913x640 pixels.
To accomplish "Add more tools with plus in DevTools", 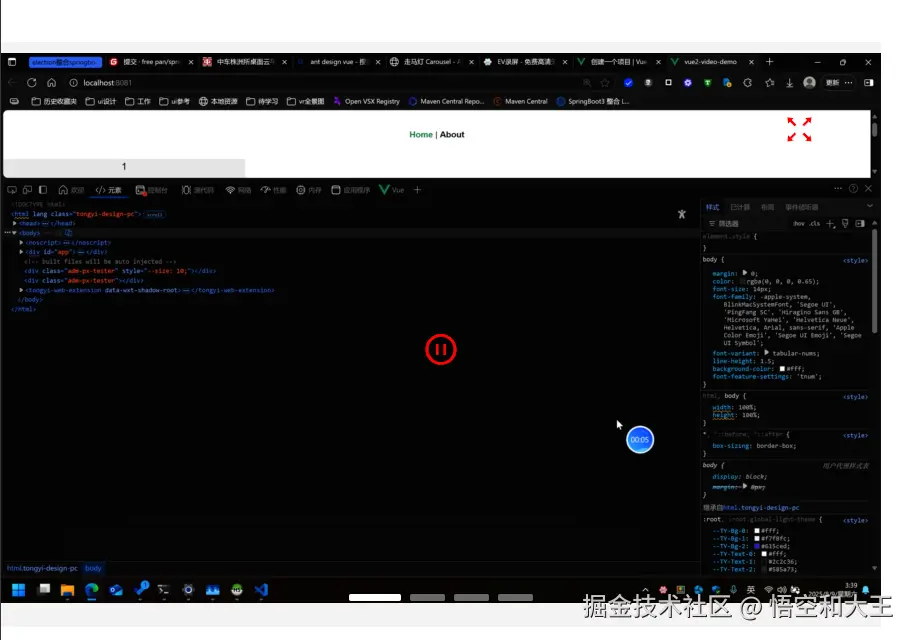I will coord(417,190).
